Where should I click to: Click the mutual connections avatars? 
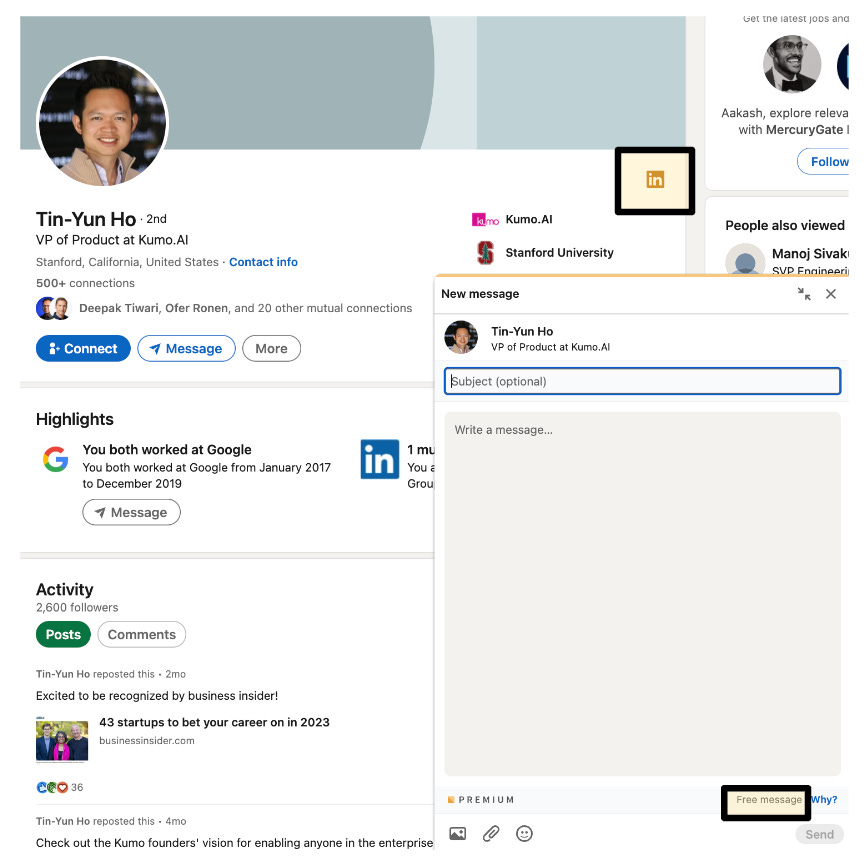click(53, 308)
